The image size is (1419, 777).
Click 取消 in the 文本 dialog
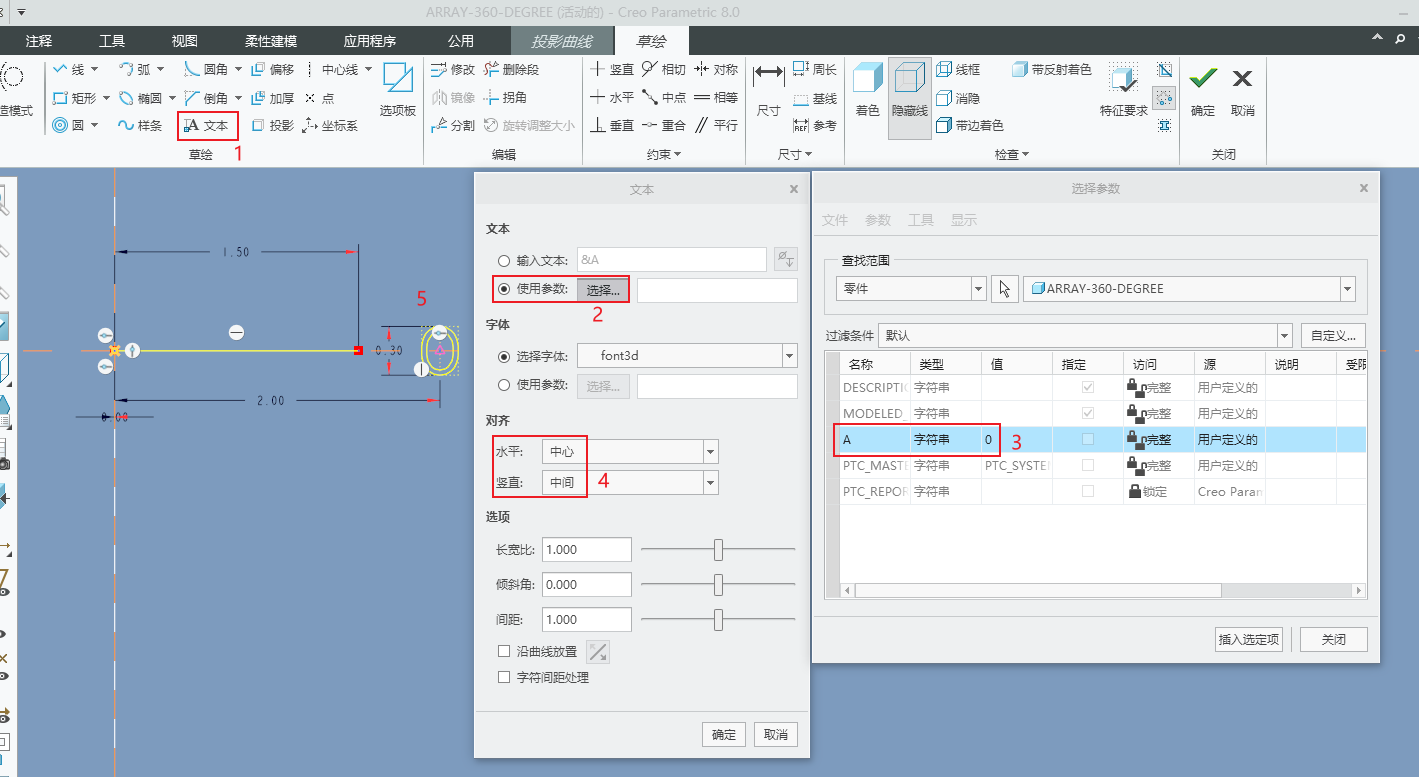pos(776,735)
